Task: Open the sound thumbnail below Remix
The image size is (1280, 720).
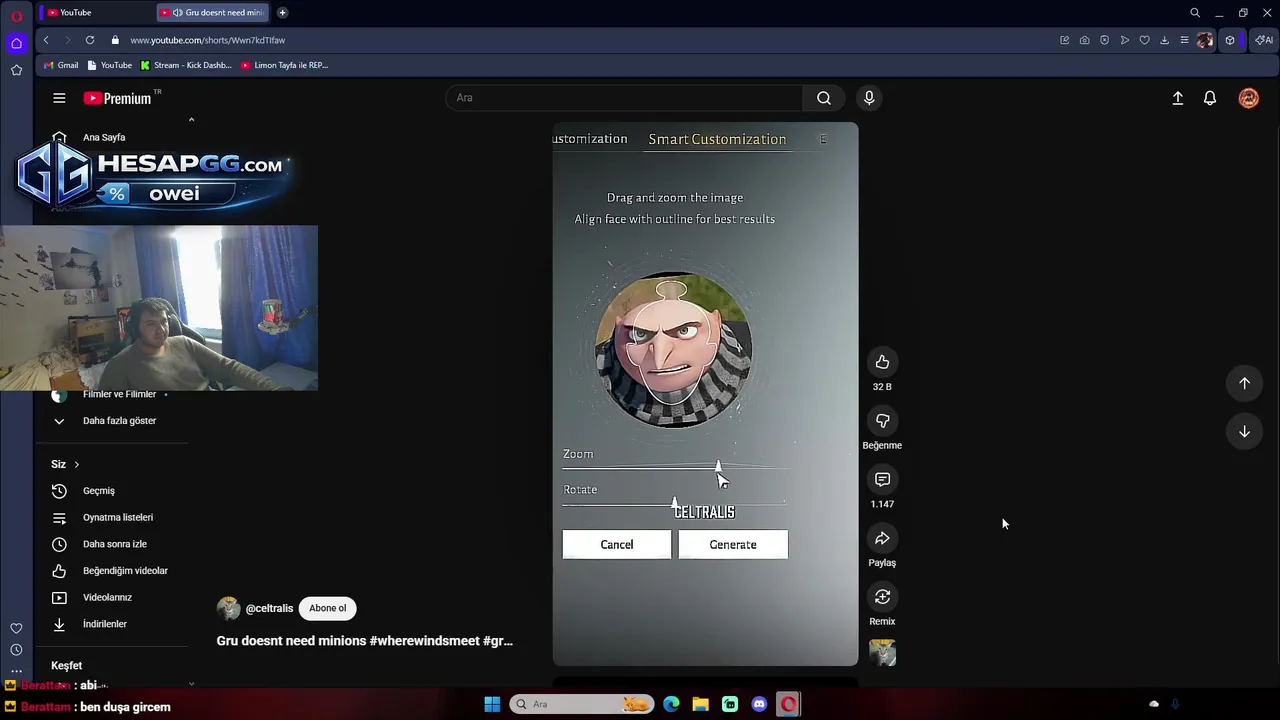Action: pos(882,653)
